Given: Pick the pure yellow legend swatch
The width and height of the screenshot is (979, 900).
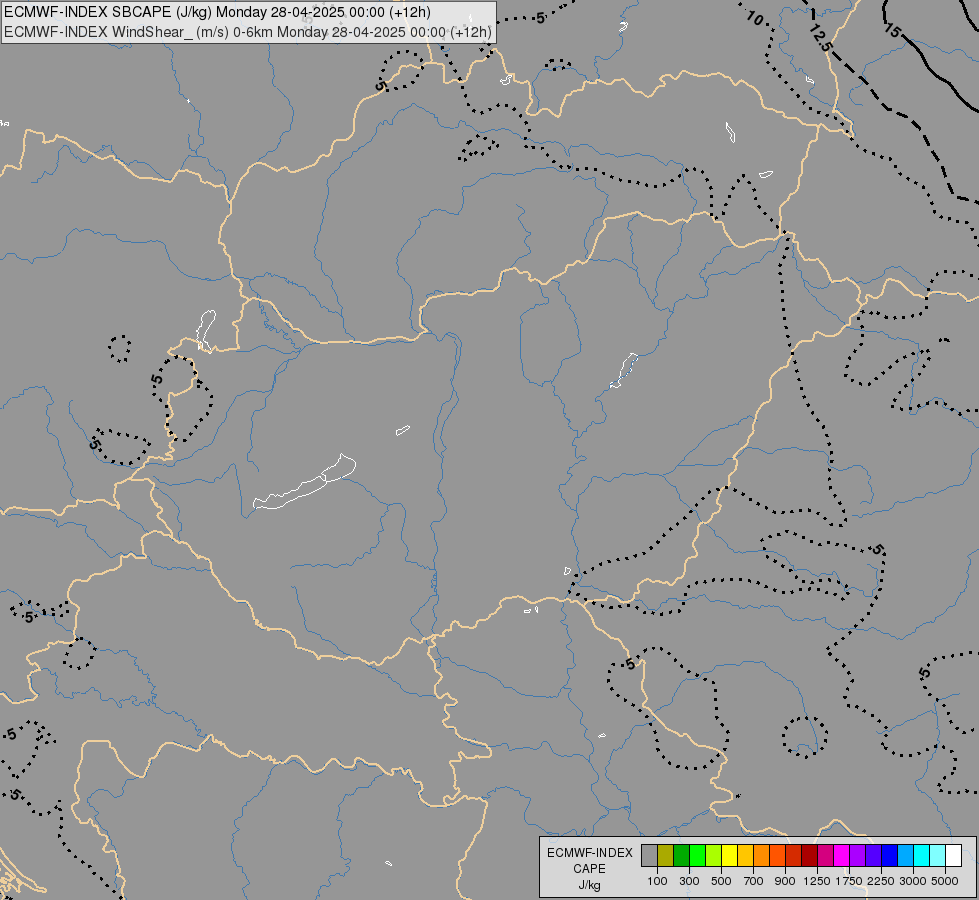Looking at the screenshot, I should click(729, 856).
